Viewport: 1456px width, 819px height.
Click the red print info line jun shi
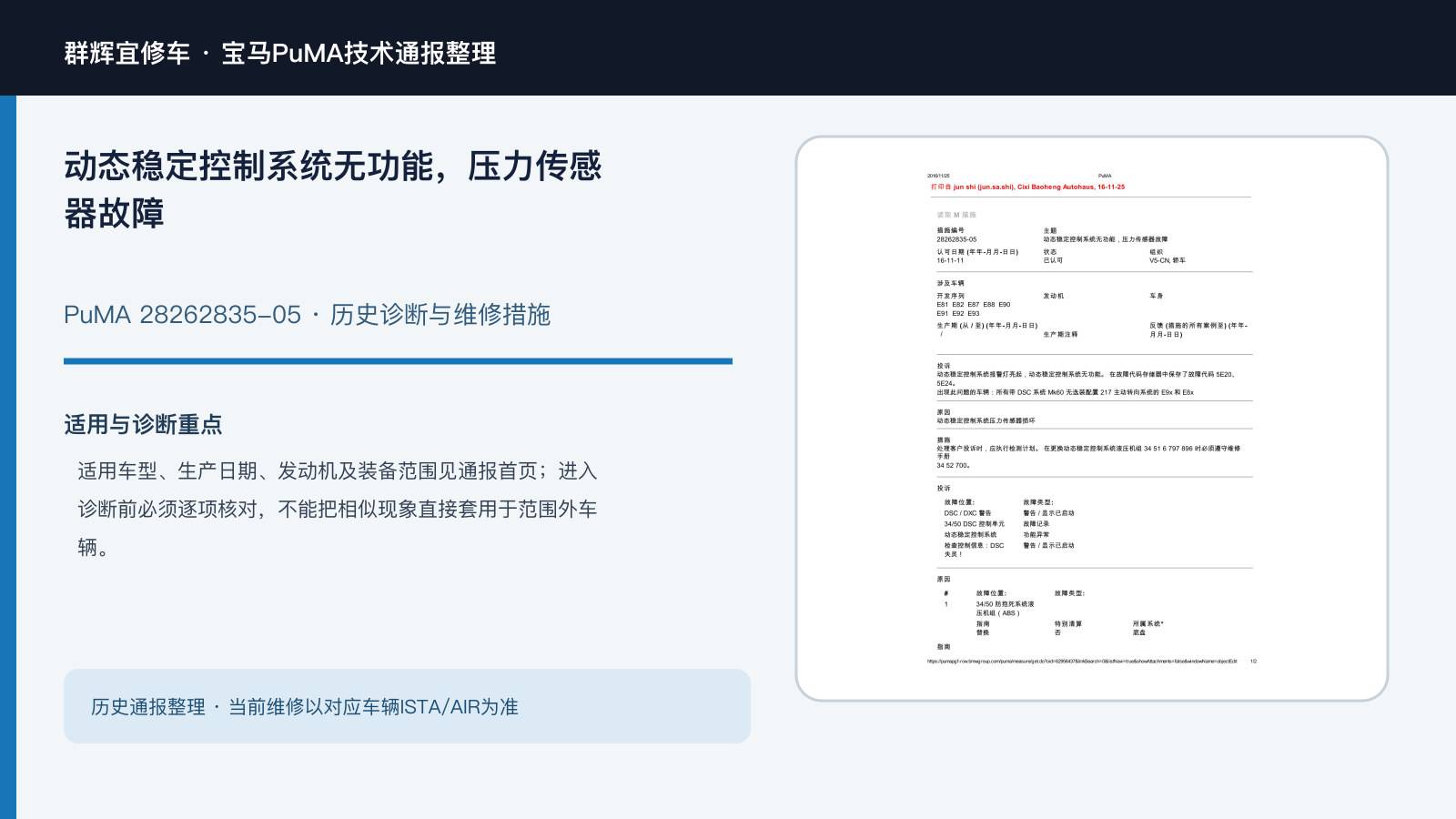[1027, 187]
